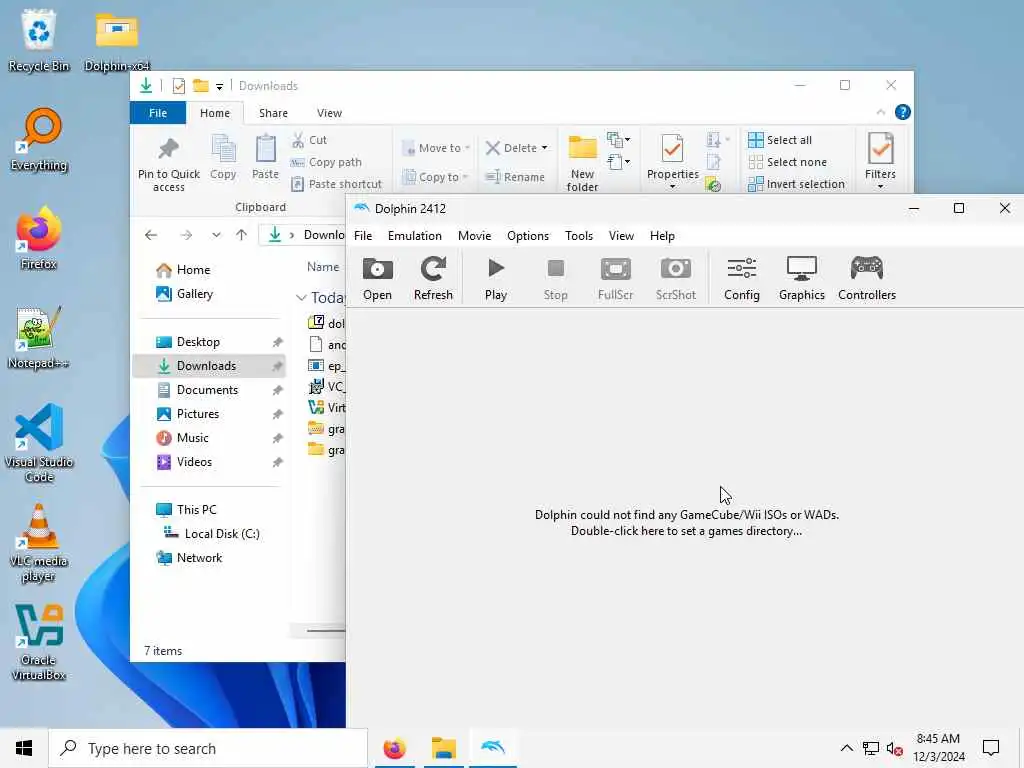Open the Properties dropdown in Explorer
Screen dimensions: 1024x768
pyautogui.click(x=673, y=187)
